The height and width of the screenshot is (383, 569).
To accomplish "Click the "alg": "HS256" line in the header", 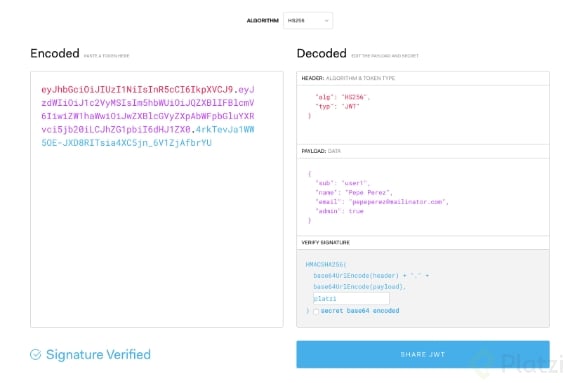I will coord(343,97).
